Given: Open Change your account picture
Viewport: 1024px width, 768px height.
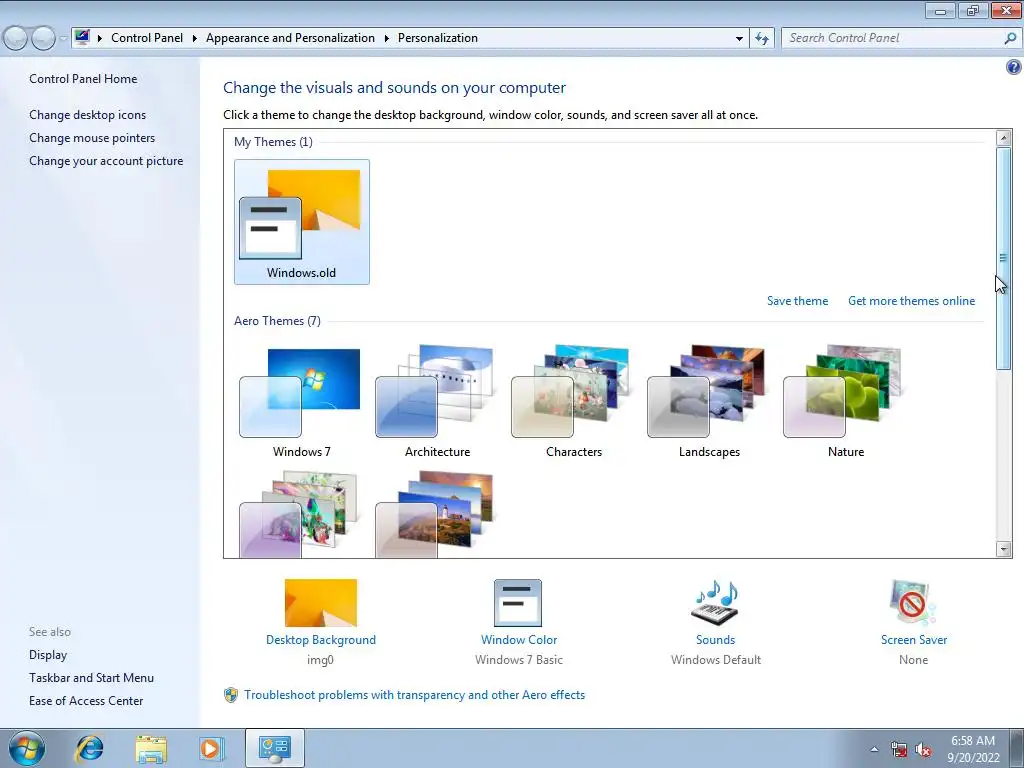Looking at the screenshot, I should 106,161.
